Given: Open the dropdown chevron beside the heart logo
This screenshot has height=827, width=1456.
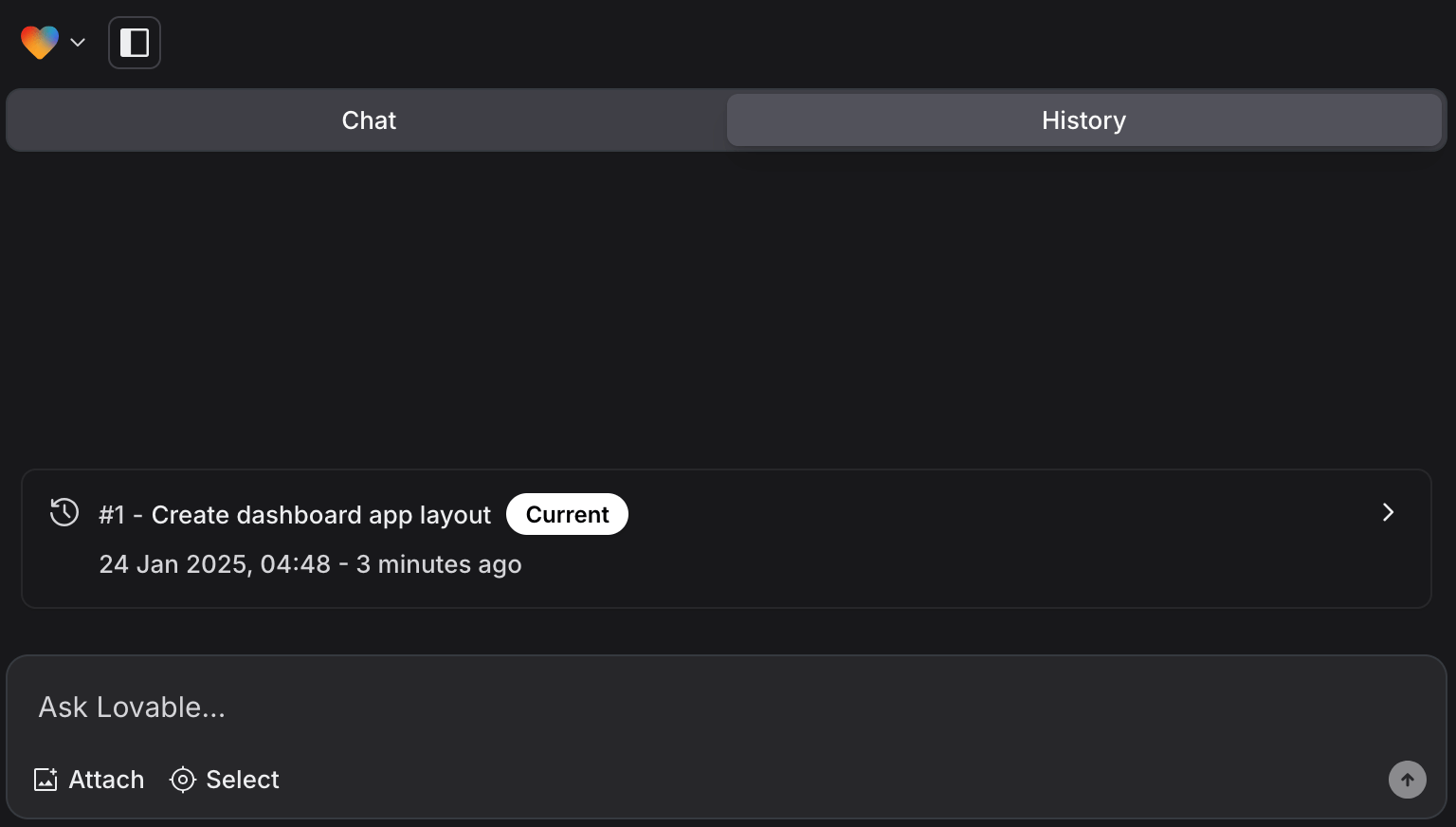Looking at the screenshot, I should (78, 43).
